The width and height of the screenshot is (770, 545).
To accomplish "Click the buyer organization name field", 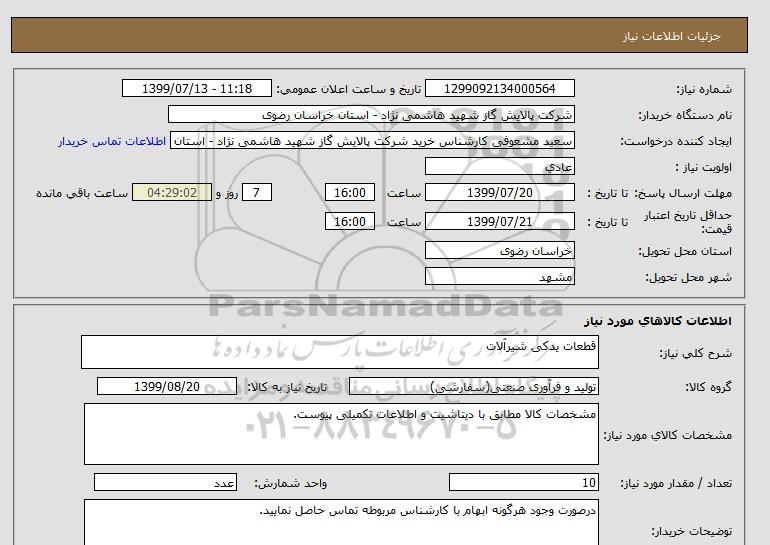I will [x=372, y=116].
